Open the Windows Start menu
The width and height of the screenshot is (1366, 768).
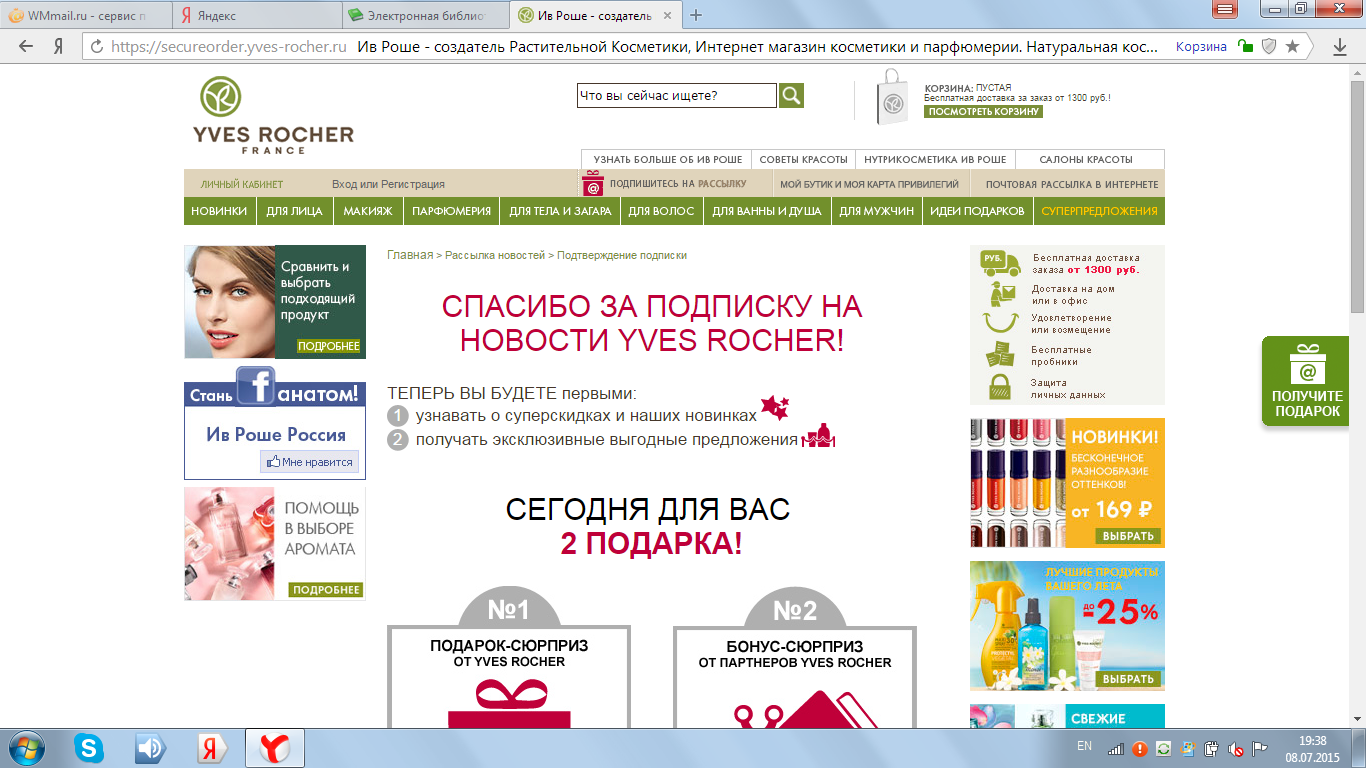click(x=27, y=748)
